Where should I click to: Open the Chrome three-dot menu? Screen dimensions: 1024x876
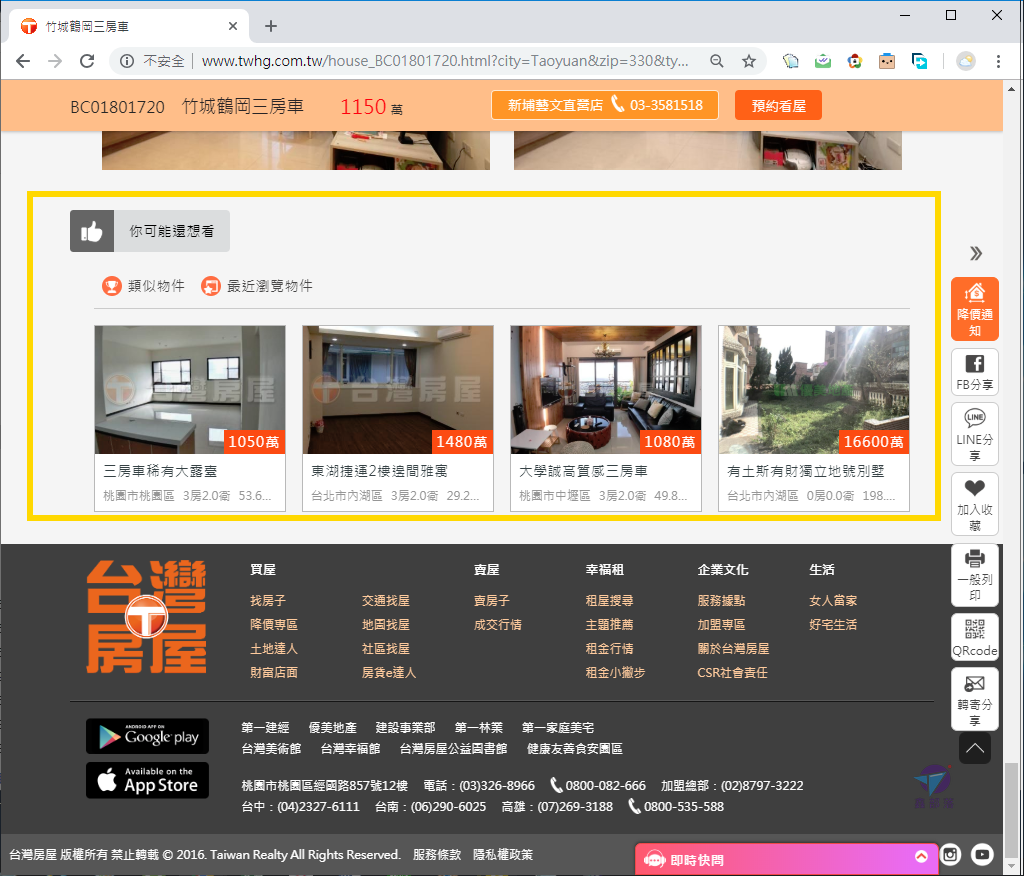(x=998, y=61)
